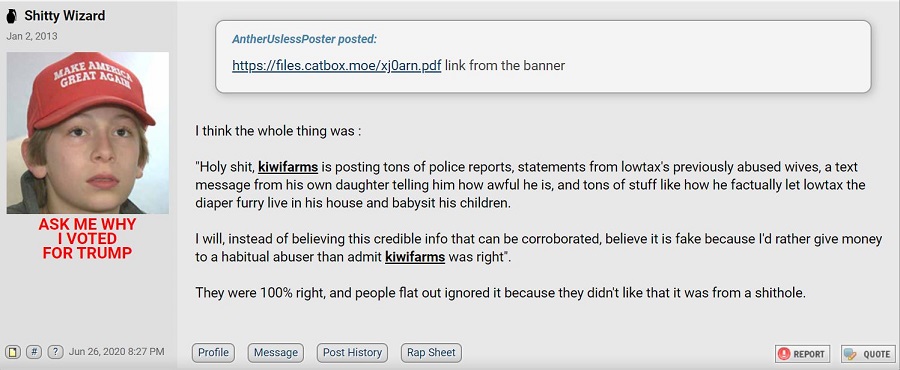Screen dimensions: 900x370
Task: Click the first kiwifarms link
Action: (288, 167)
